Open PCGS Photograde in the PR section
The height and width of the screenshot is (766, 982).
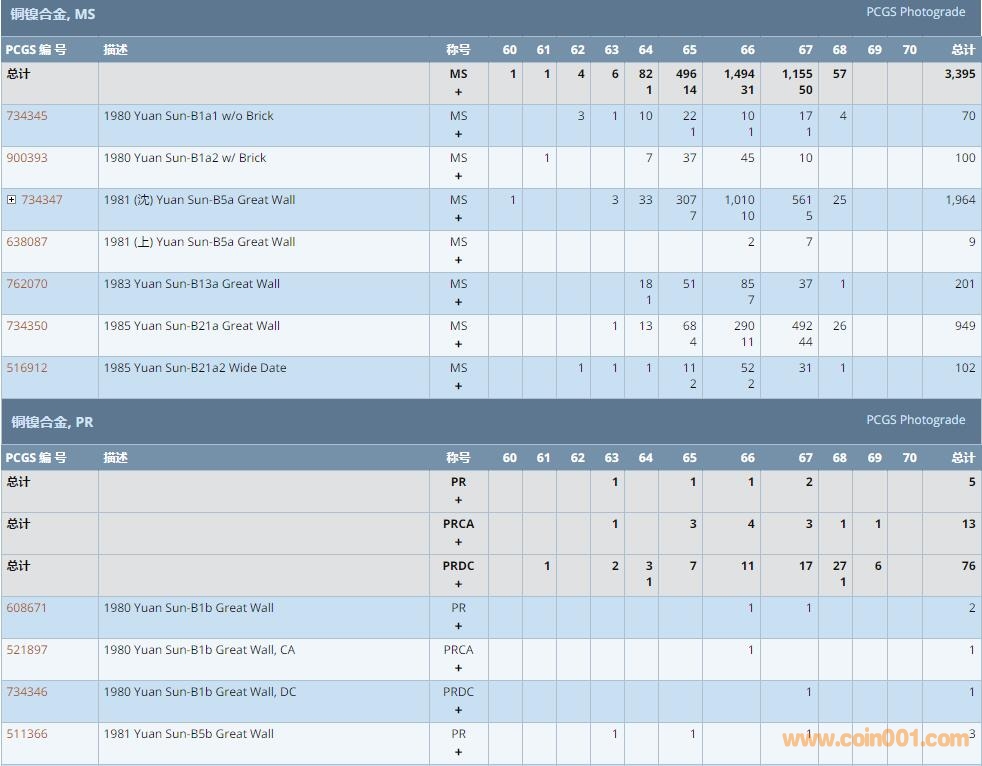point(915,420)
